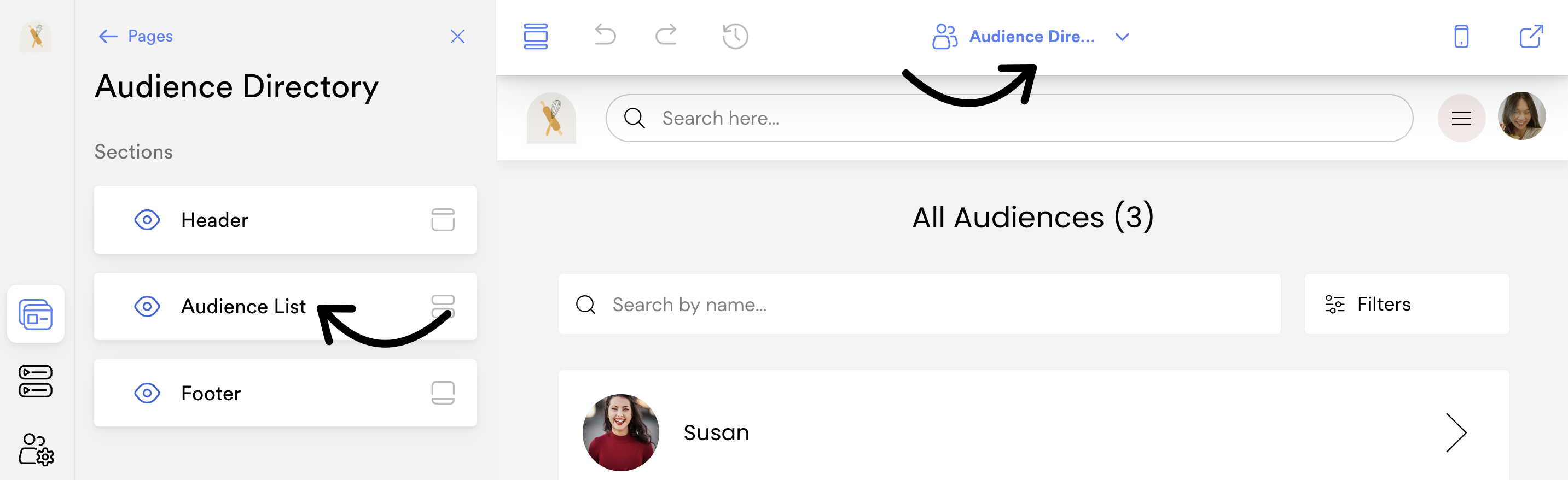Viewport: 1568px width, 480px height.
Task: Click the user profile avatar
Action: coord(1521,116)
